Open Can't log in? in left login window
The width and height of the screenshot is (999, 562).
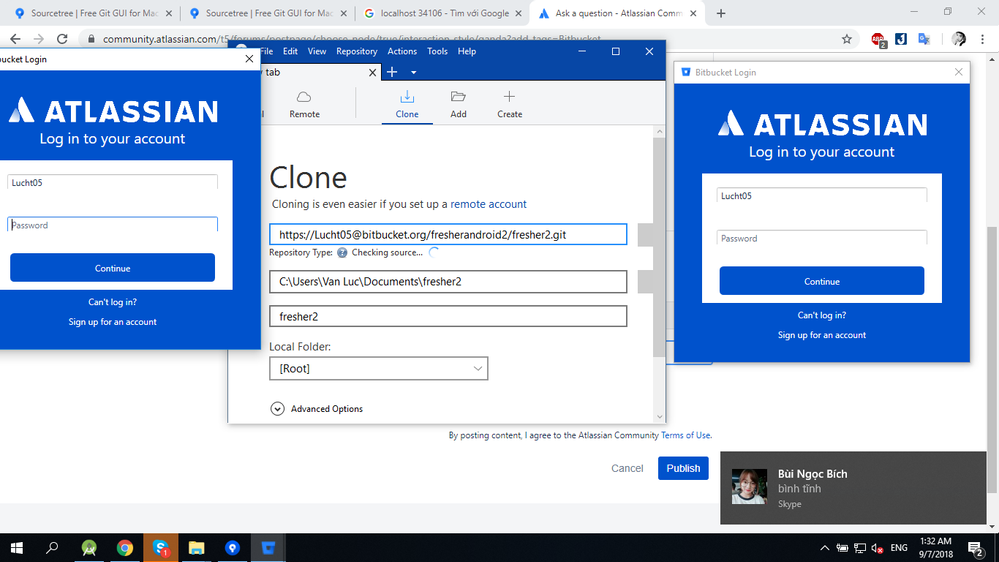[x=112, y=302]
